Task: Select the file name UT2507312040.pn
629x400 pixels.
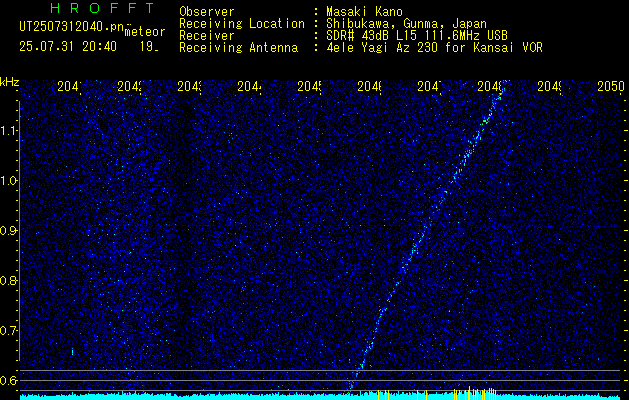Action: click(72, 27)
